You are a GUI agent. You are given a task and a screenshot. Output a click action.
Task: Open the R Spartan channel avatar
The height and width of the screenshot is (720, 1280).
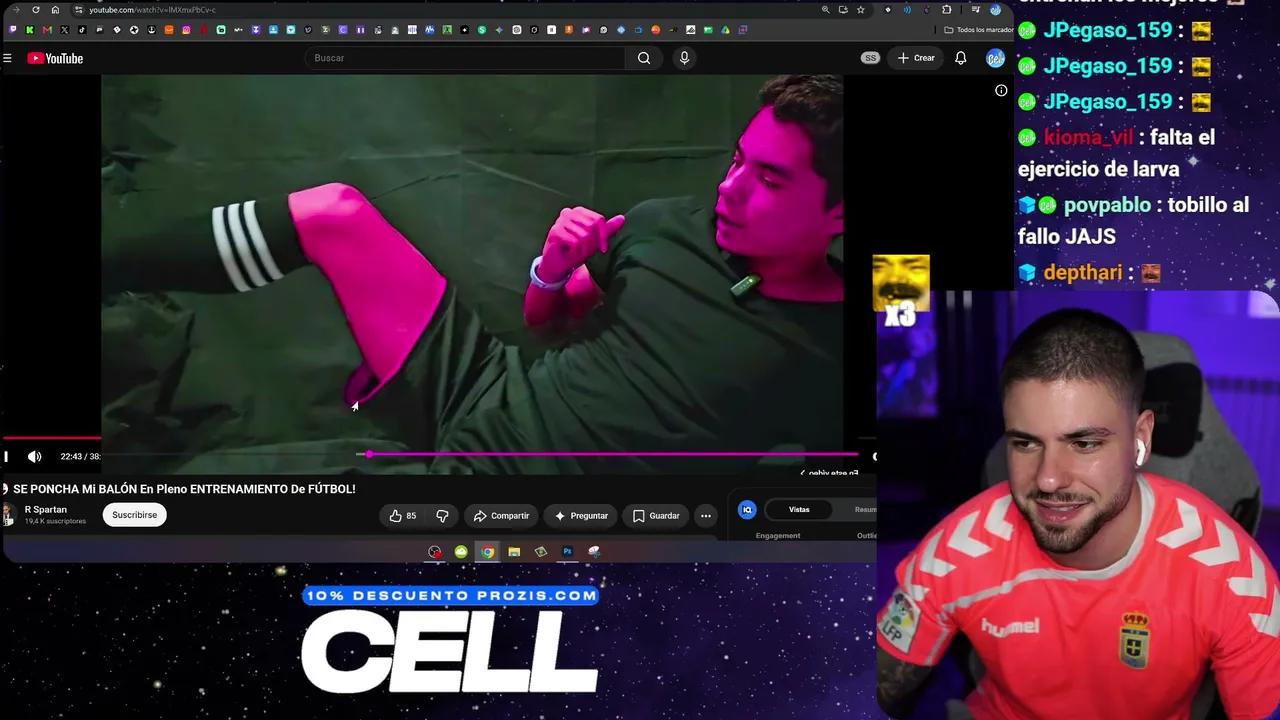coord(8,515)
